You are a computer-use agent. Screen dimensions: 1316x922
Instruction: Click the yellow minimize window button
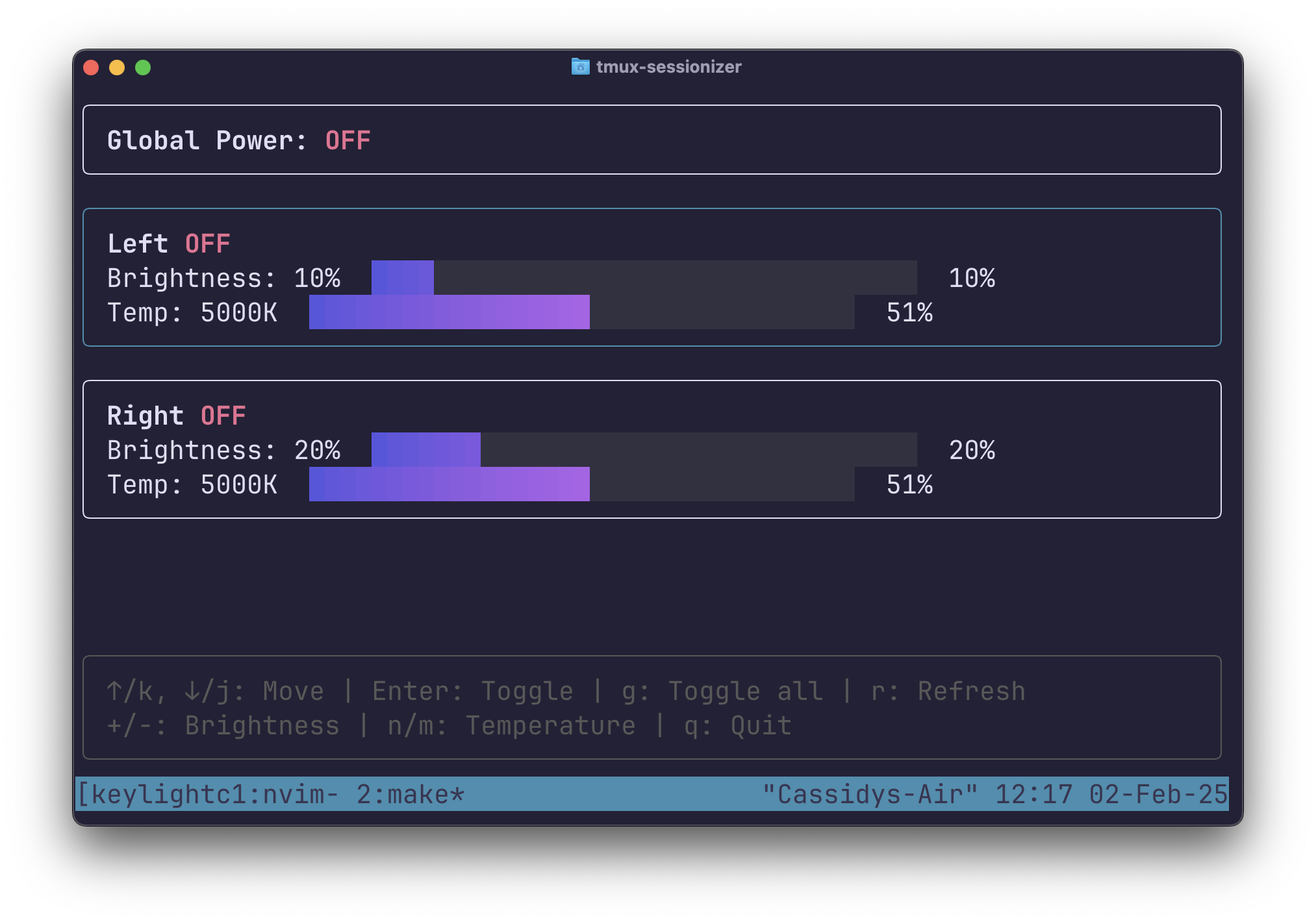(117, 68)
